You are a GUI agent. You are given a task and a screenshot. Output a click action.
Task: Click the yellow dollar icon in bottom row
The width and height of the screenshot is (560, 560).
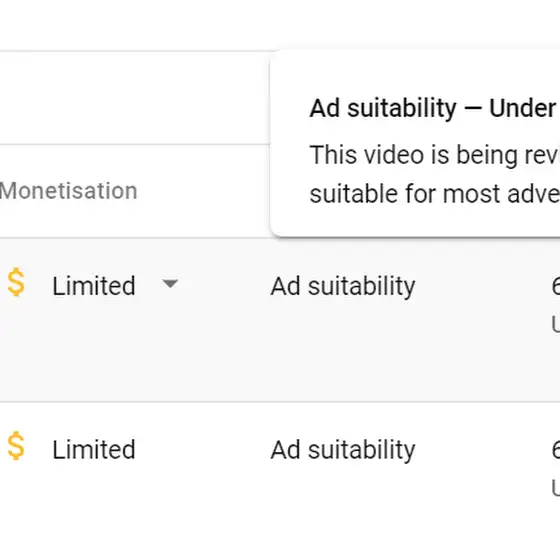[x=16, y=446]
